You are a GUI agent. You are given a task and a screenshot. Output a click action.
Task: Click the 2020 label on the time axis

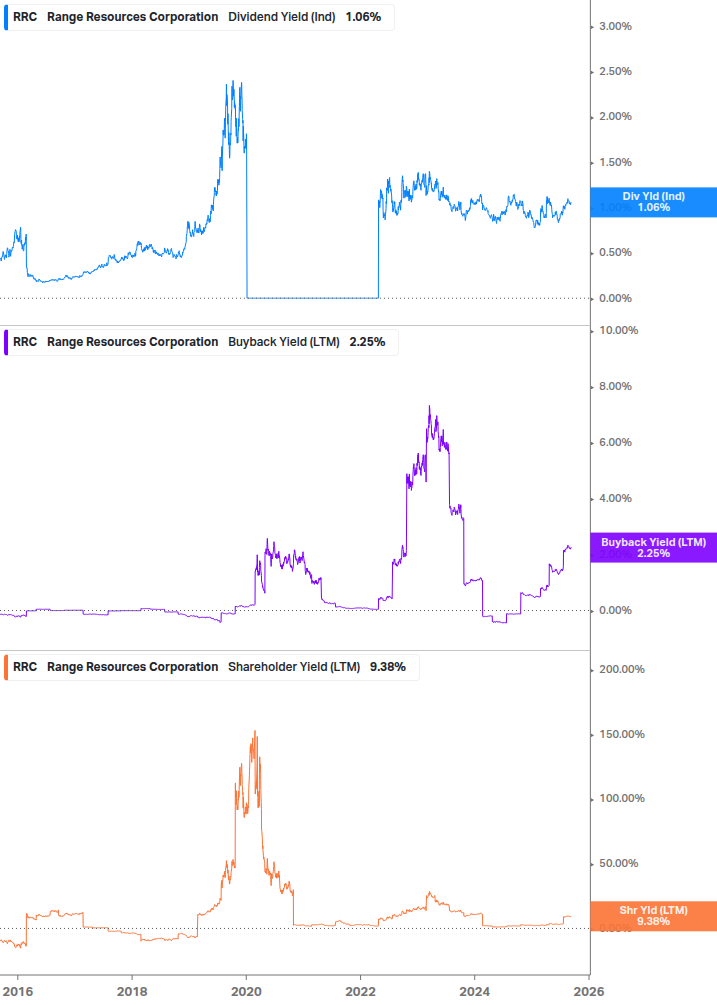click(x=246, y=992)
